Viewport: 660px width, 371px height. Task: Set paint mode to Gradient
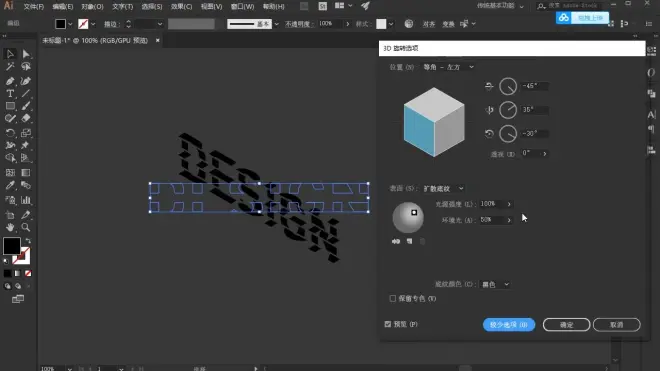[18, 274]
